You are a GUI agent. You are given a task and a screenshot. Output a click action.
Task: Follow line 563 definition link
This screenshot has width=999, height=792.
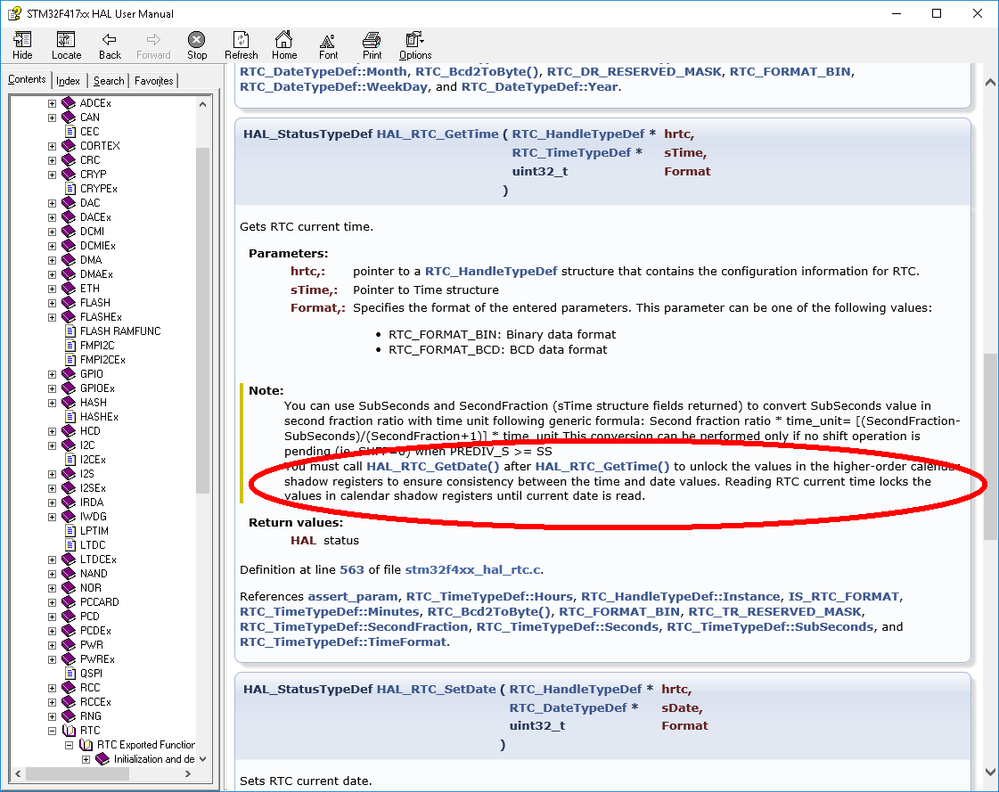point(352,570)
